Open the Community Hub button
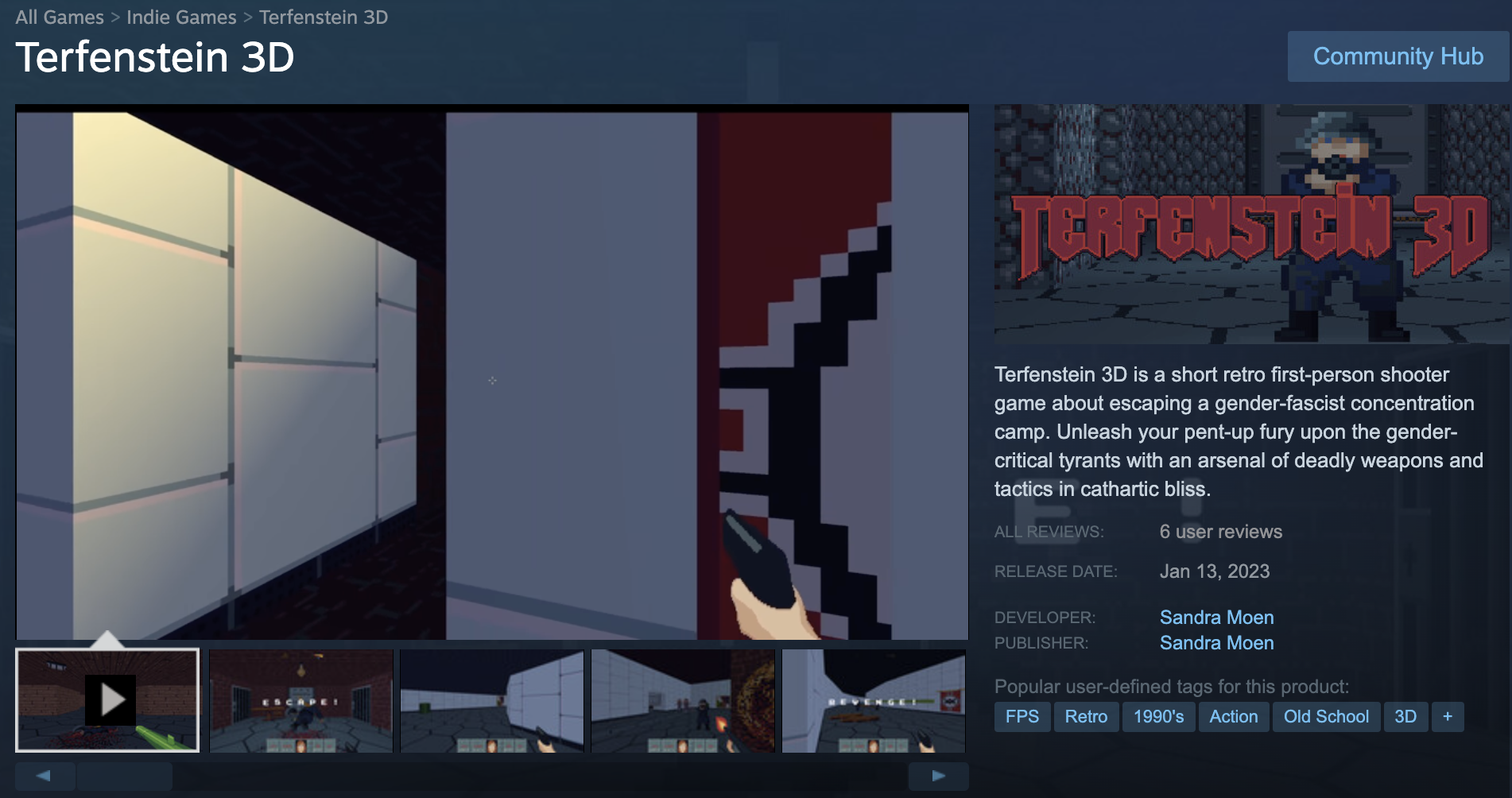1512x798 pixels. pos(1398,56)
